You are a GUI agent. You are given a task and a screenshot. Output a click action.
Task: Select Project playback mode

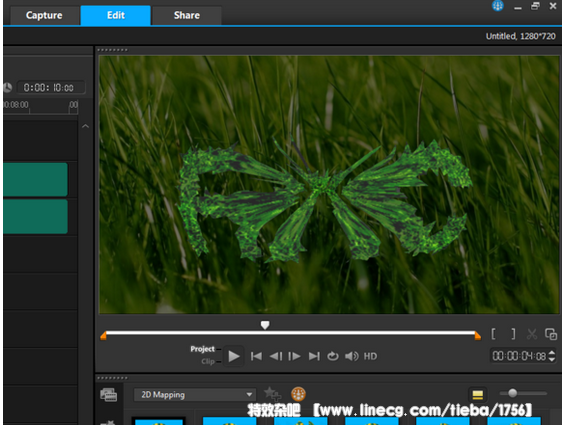click(203, 349)
